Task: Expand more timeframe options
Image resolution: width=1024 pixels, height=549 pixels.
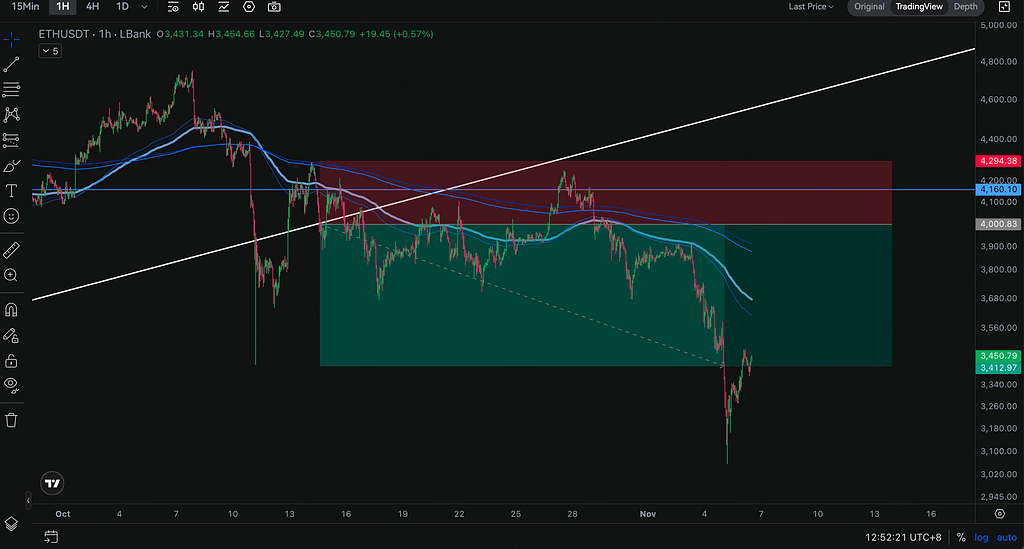Action: coord(144,7)
